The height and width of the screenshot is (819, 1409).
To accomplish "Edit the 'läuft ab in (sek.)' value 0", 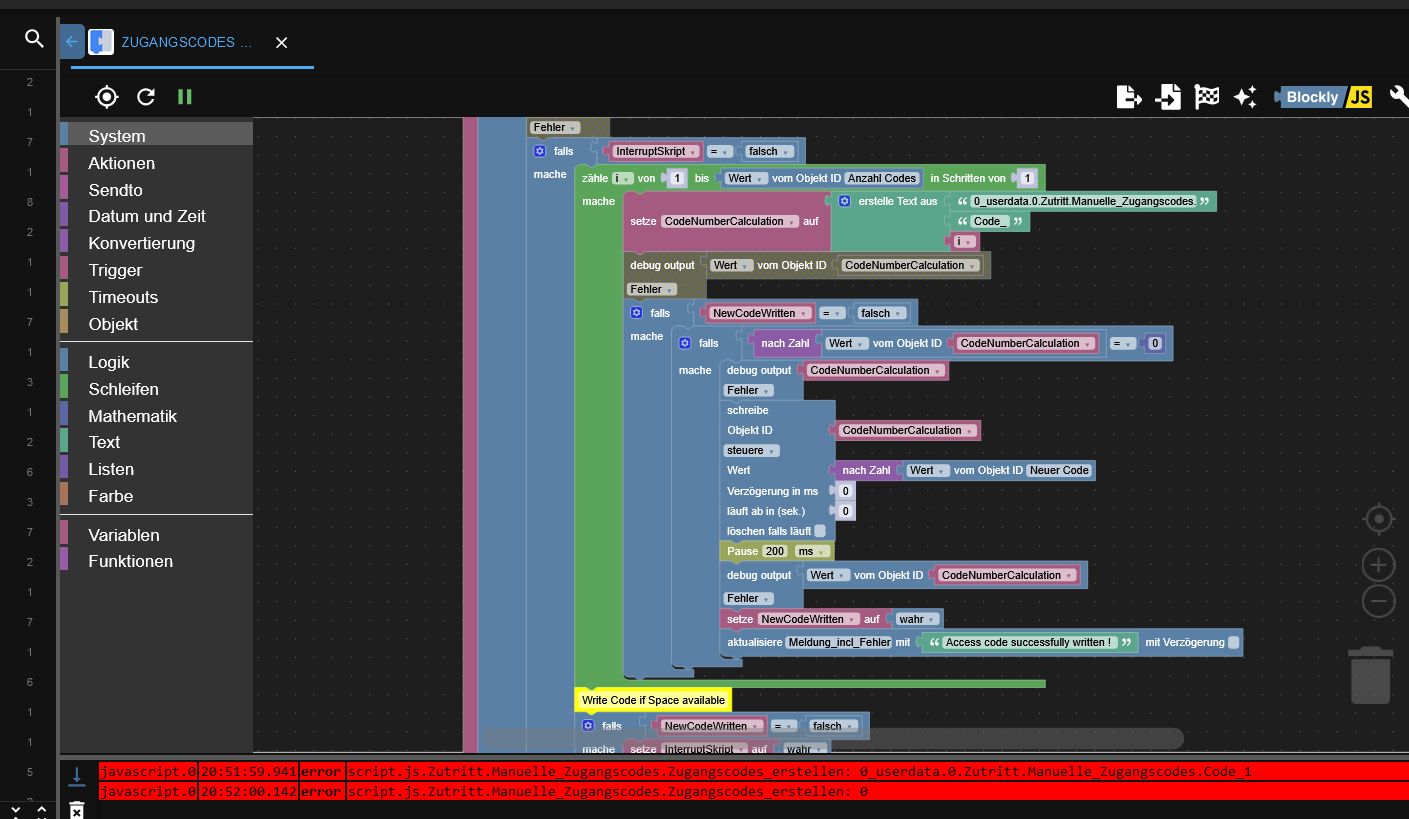I will pyautogui.click(x=845, y=511).
